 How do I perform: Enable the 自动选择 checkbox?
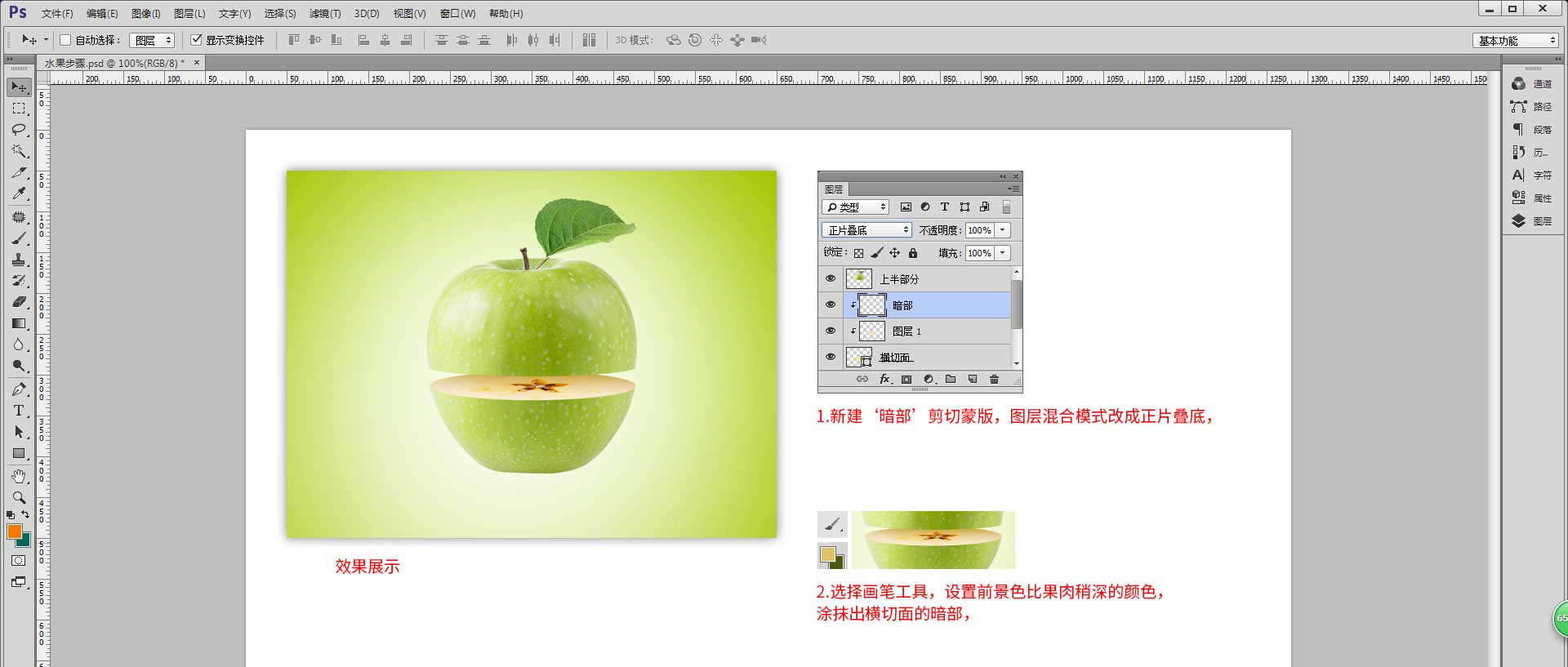coord(66,40)
